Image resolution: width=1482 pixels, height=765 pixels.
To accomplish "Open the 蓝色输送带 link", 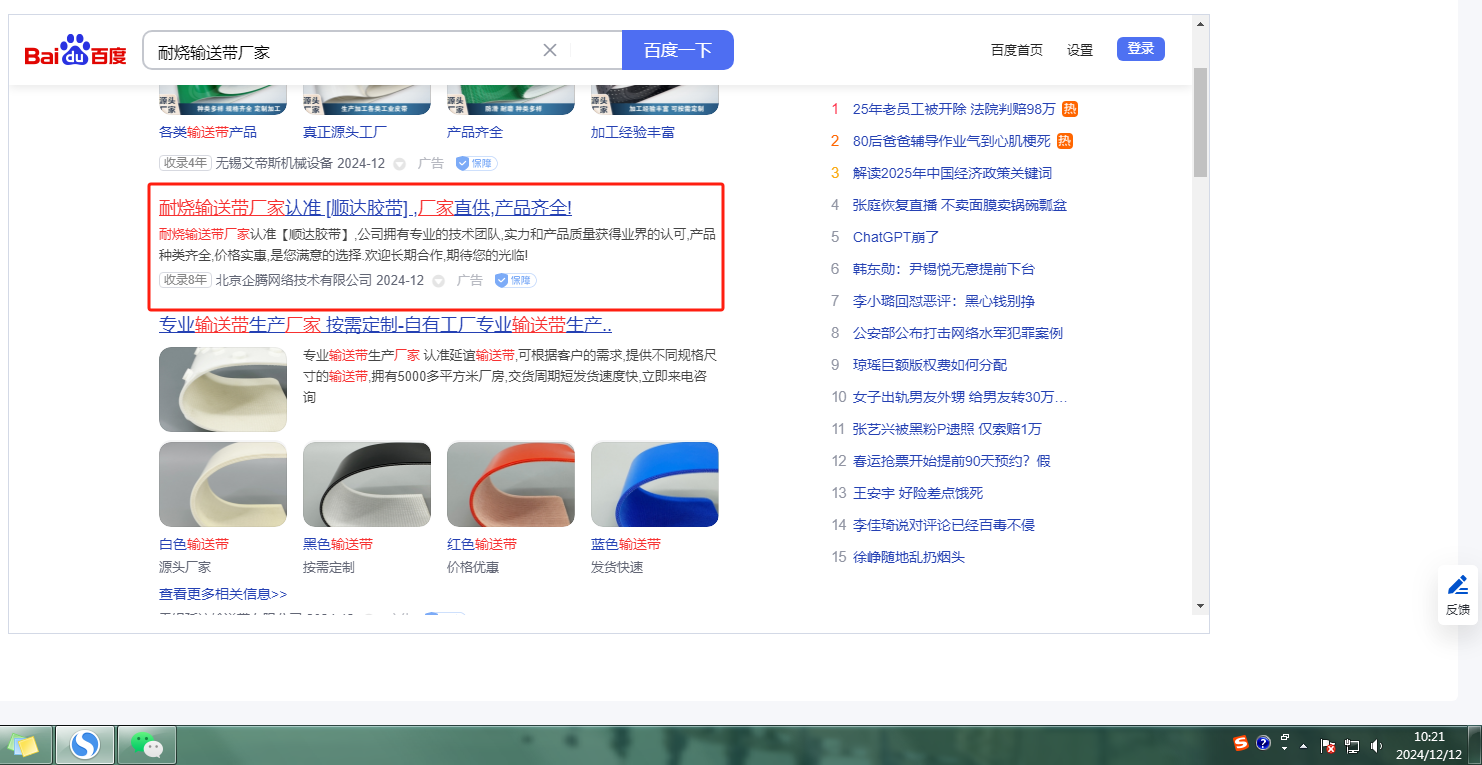I will [x=626, y=544].
